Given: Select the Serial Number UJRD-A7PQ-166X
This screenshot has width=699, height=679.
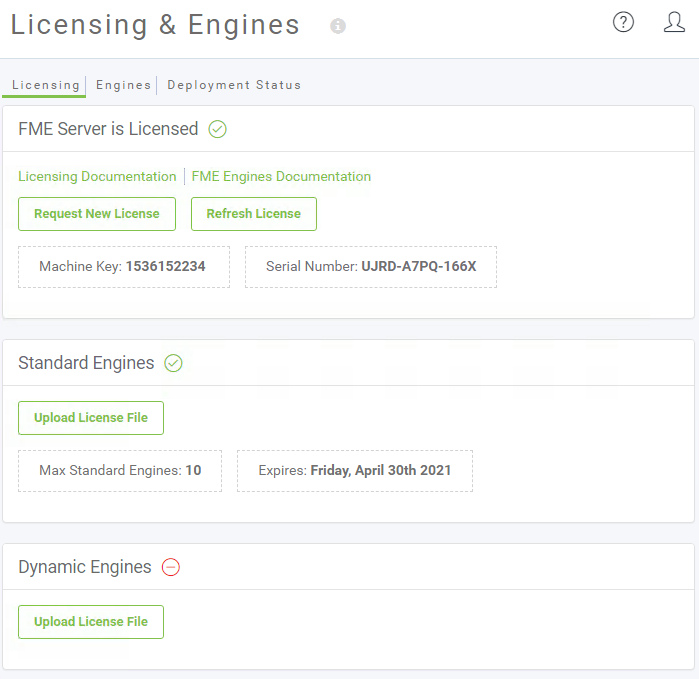Looking at the screenshot, I should tap(419, 266).
